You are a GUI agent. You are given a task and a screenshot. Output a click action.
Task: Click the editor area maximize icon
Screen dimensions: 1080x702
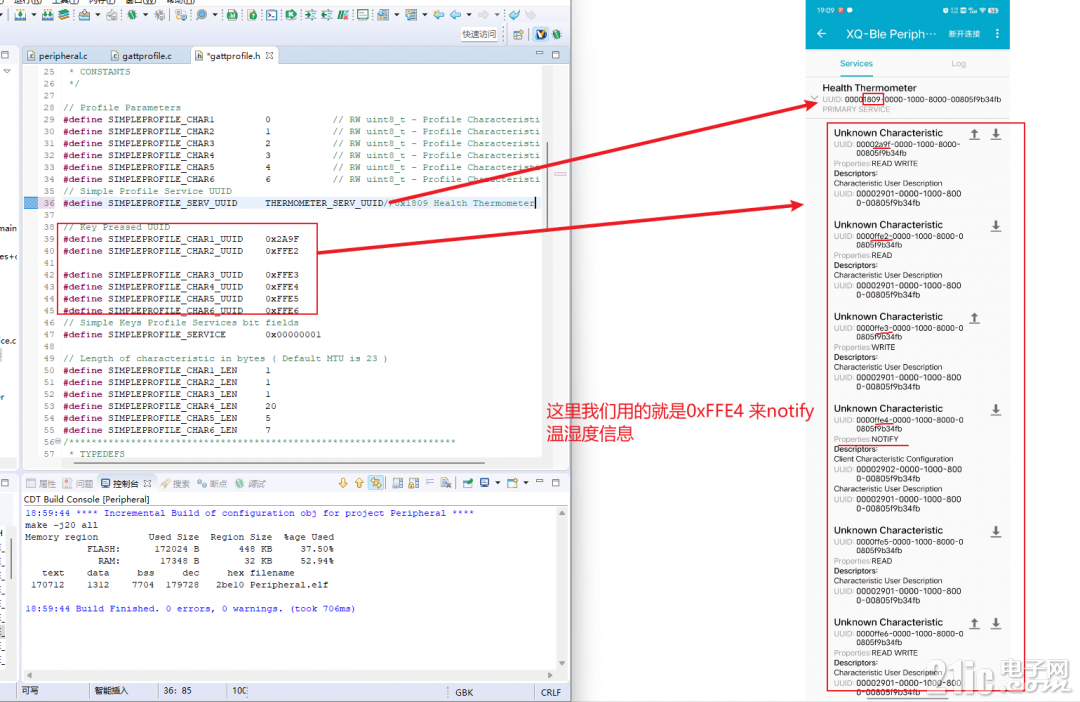[556, 54]
